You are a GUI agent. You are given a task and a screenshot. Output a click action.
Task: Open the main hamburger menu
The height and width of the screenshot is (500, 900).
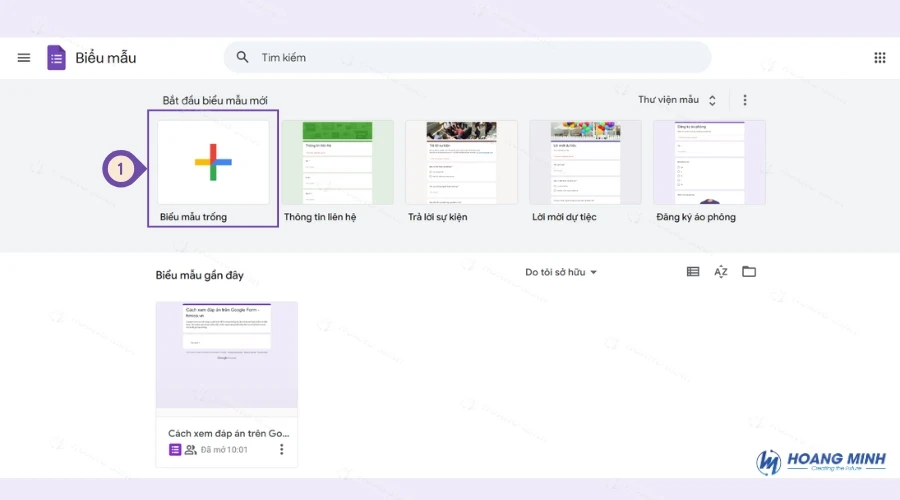(x=24, y=57)
